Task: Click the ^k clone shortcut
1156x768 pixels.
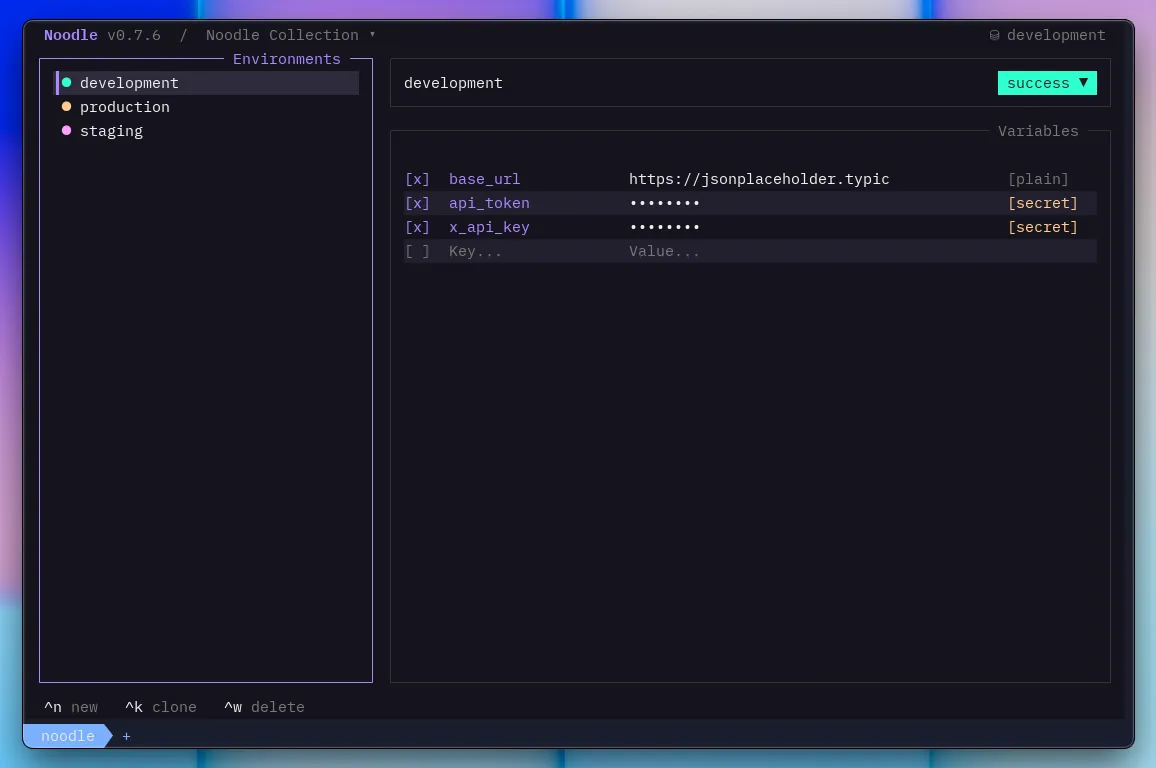Action: (161, 707)
